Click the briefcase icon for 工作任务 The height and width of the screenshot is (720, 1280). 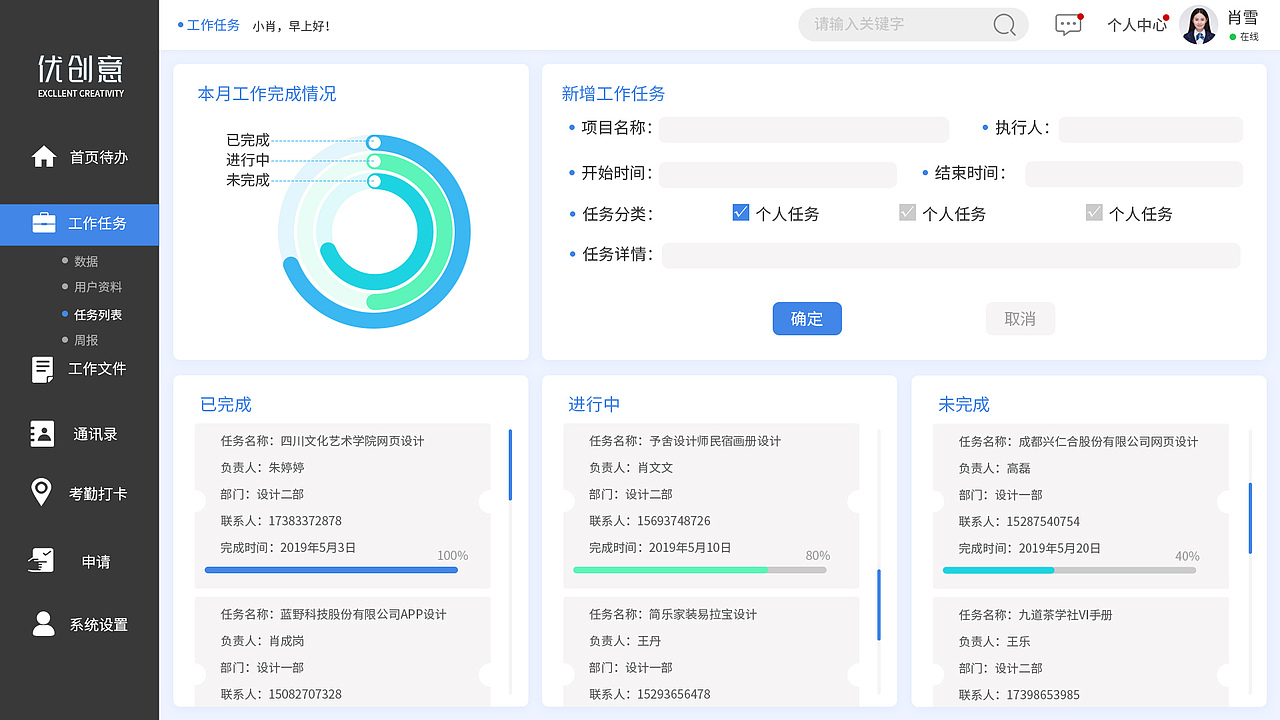[44, 223]
